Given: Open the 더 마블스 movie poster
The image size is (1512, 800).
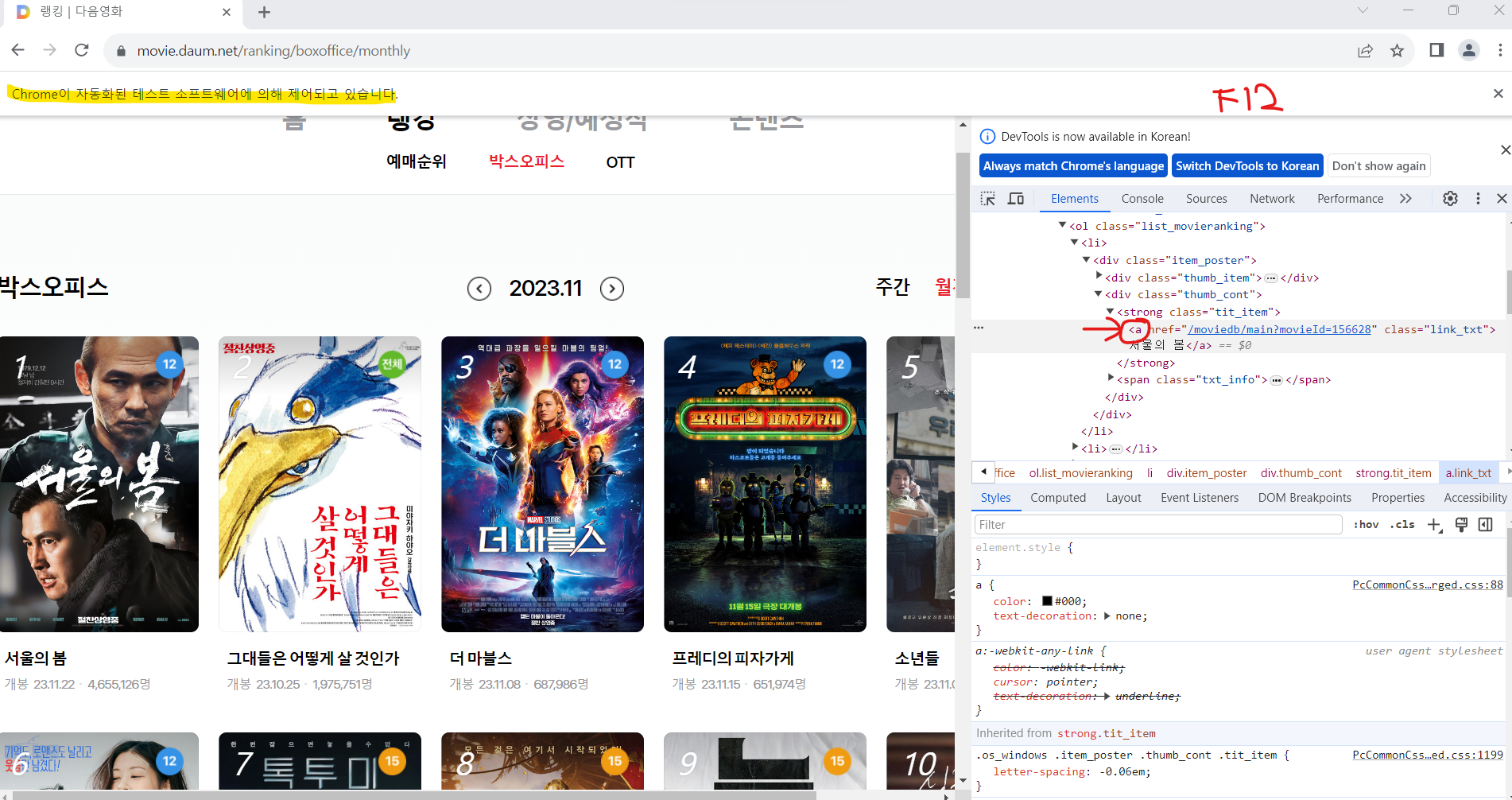Looking at the screenshot, I should click(542, 484).
